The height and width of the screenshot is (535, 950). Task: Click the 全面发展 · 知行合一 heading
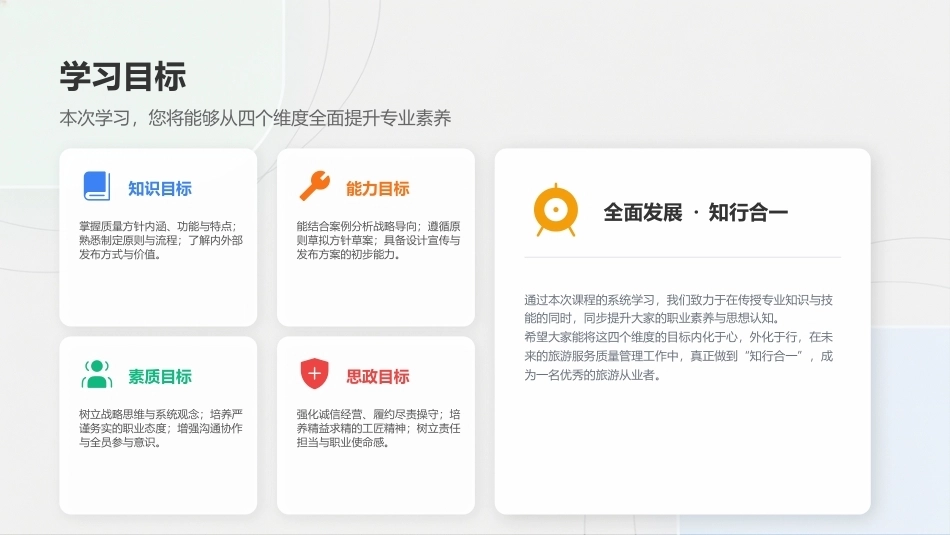[x=696, y=213]
